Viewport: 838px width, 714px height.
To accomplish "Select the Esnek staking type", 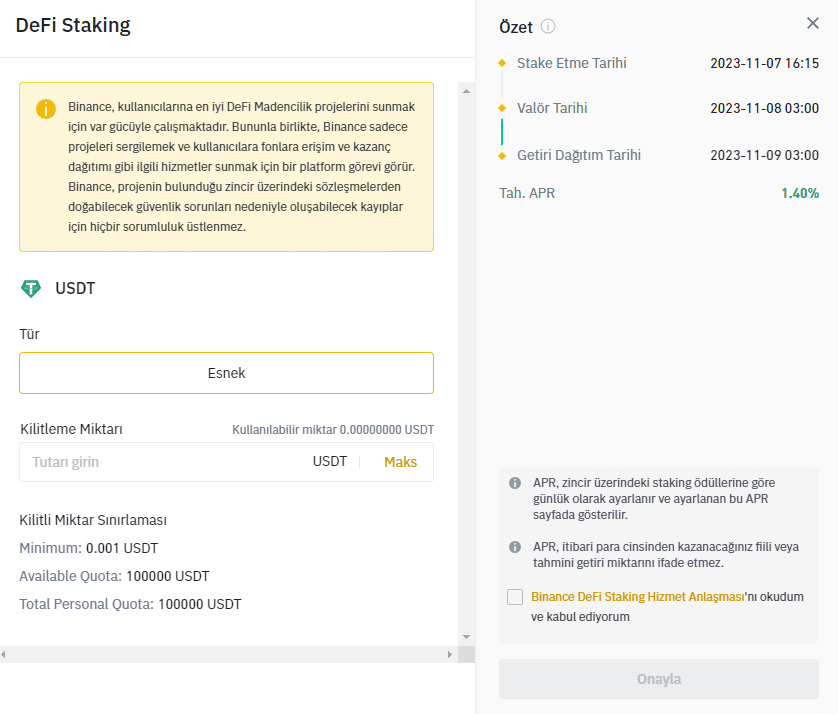I will (226, 373).
